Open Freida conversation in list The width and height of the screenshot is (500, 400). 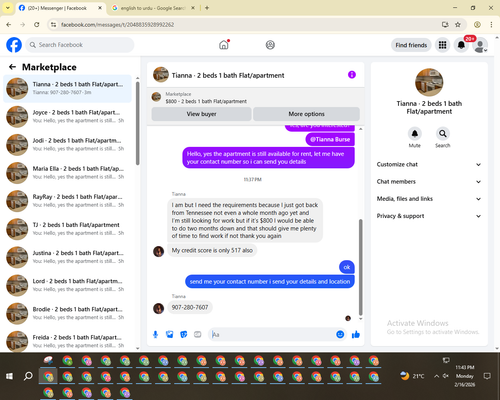click(67, 341)
